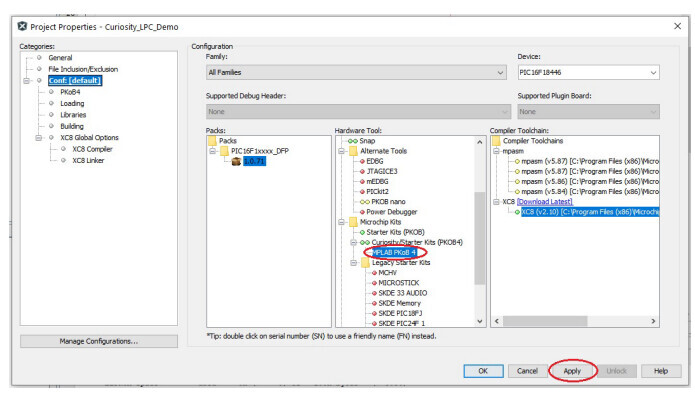Select XC8 Compiler category
This screenshot has height=394, width=695.
[92, 149]
